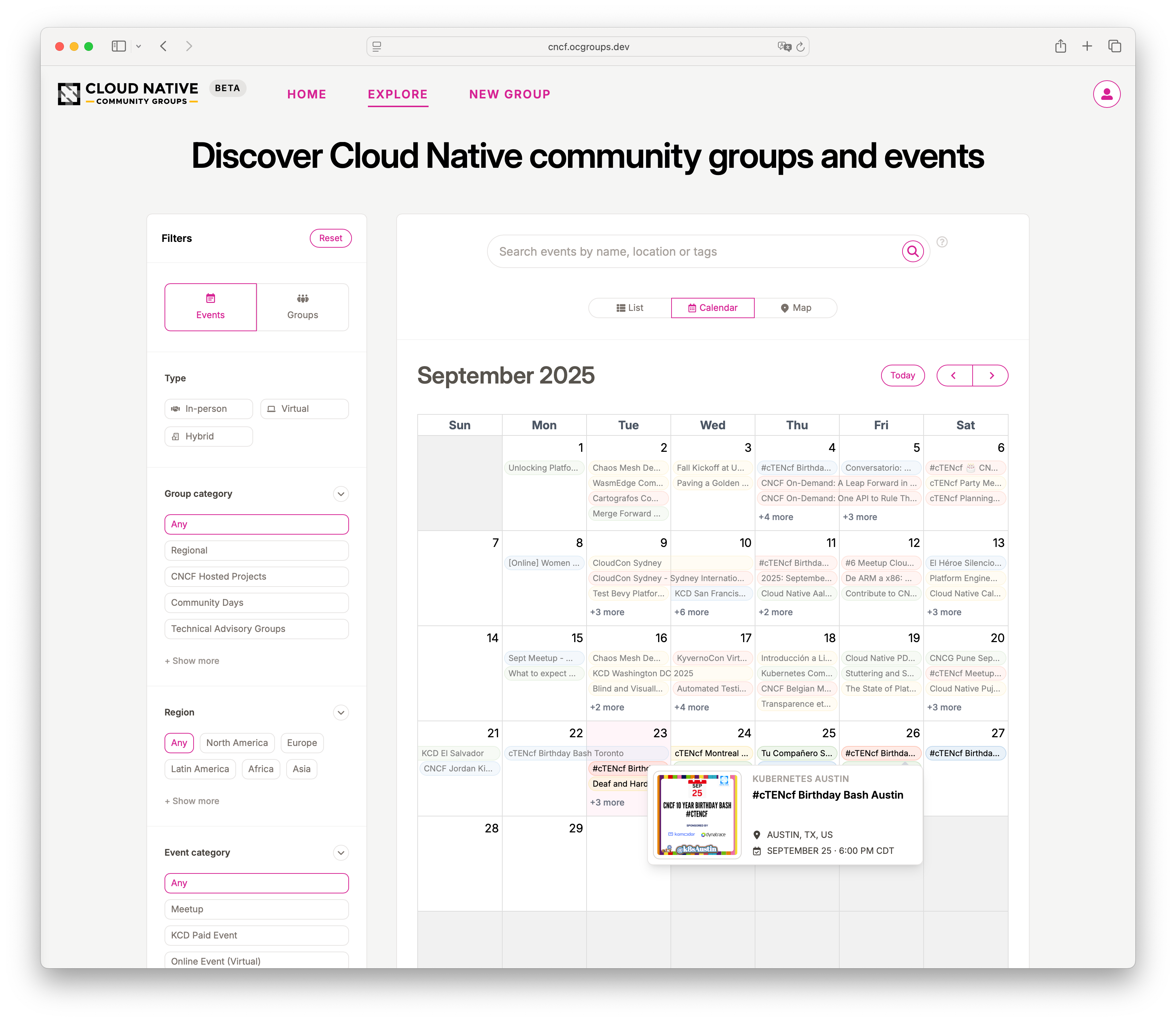1176x1022 pixels.
Task: Collapse the Group category section
Action: click(340, 494)
